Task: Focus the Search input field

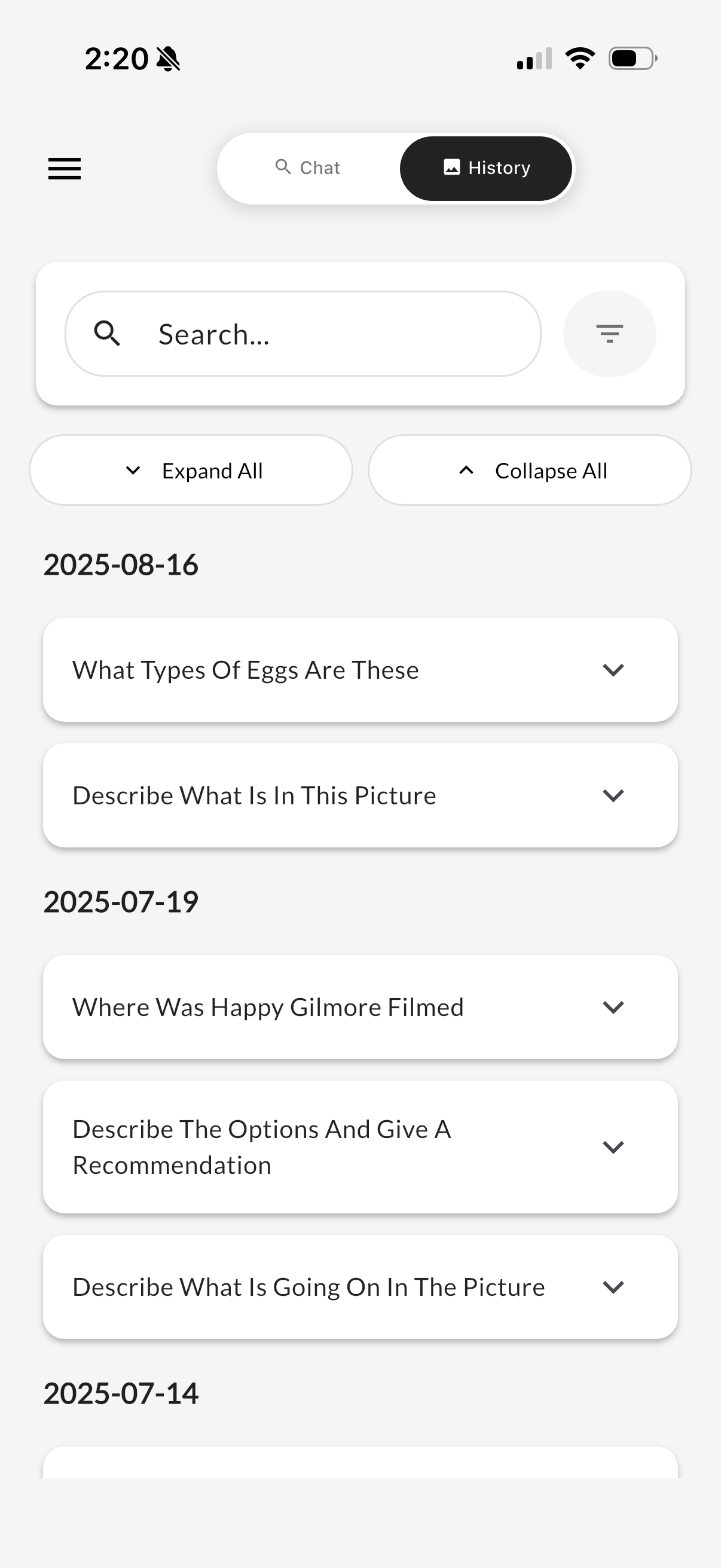Action: (x=303, y=334)
